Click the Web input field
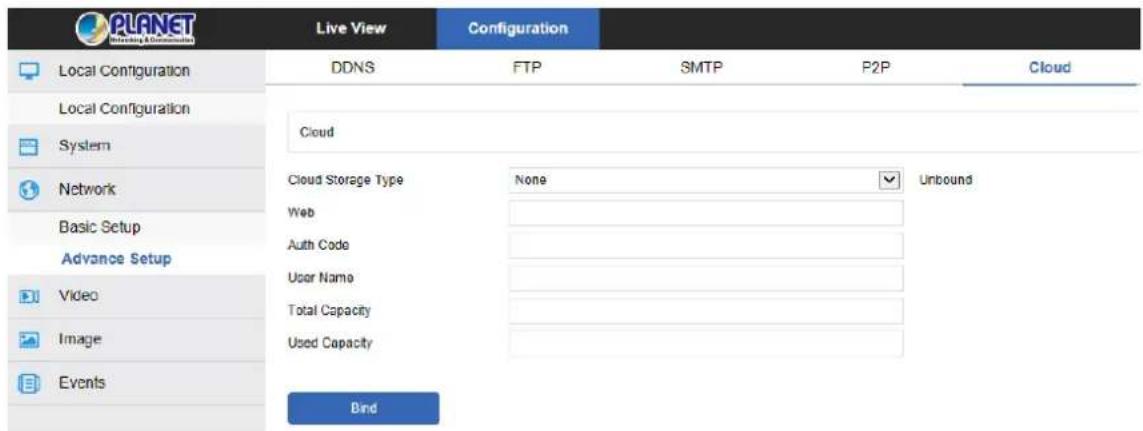This screenshot has height=431, width=1143. click(x=706, y=213)
